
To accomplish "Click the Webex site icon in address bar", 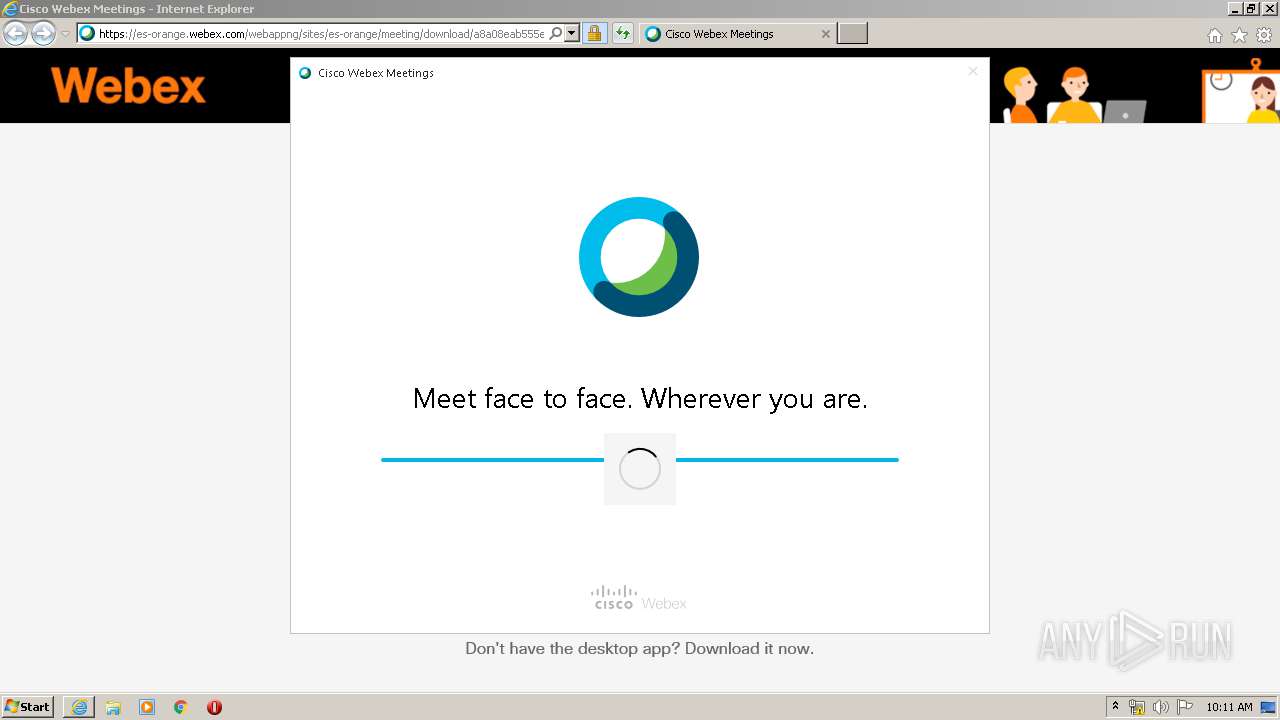I will [x=88, y=34].
